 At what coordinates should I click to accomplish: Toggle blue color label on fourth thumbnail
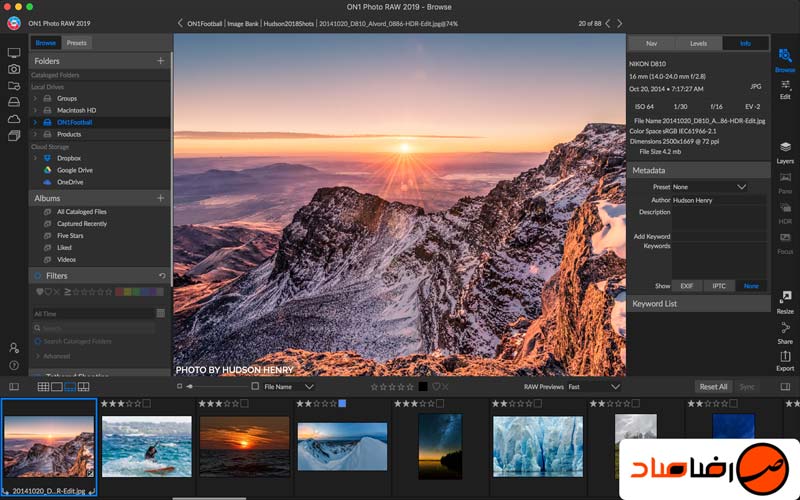tap(342, 404)
